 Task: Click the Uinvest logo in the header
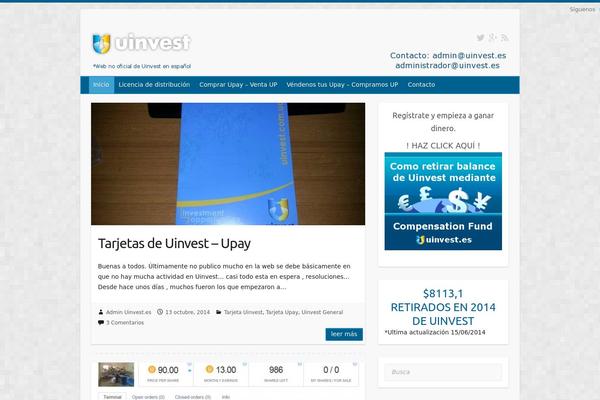point(142,43)
